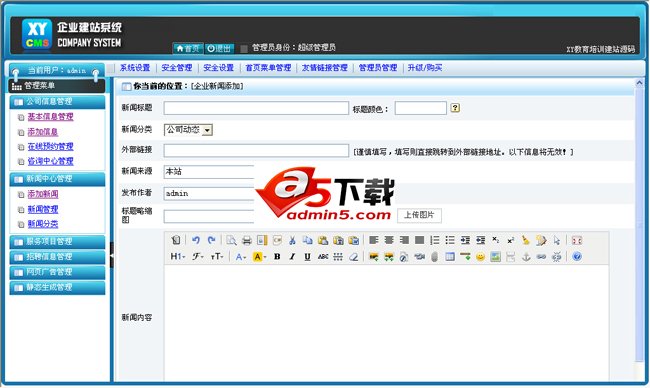Image resolution: width=650 pixels, height=388 pixels.
Task: Insert an anchor in editor
Action: 526,257
